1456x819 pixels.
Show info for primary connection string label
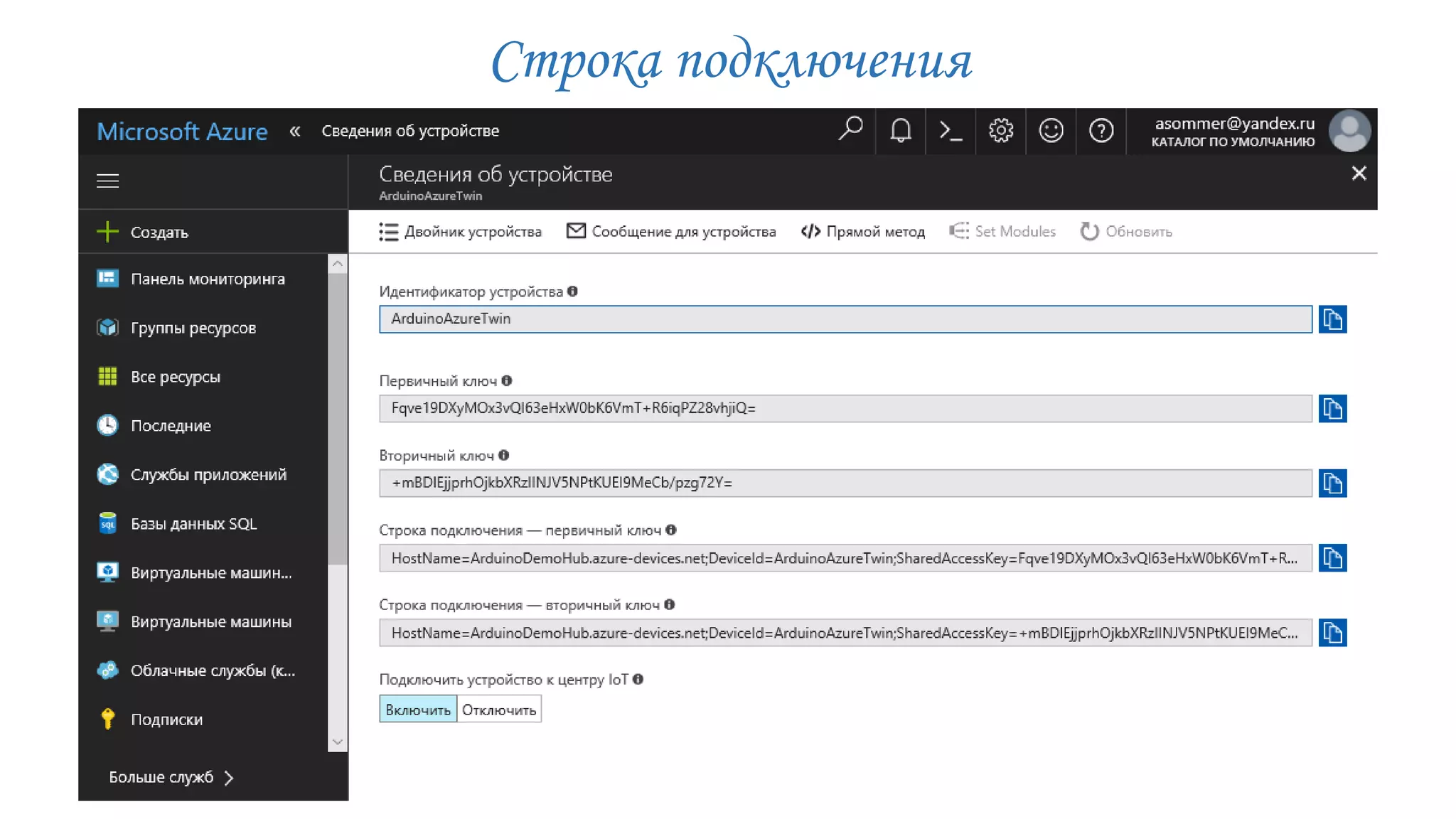670,530
